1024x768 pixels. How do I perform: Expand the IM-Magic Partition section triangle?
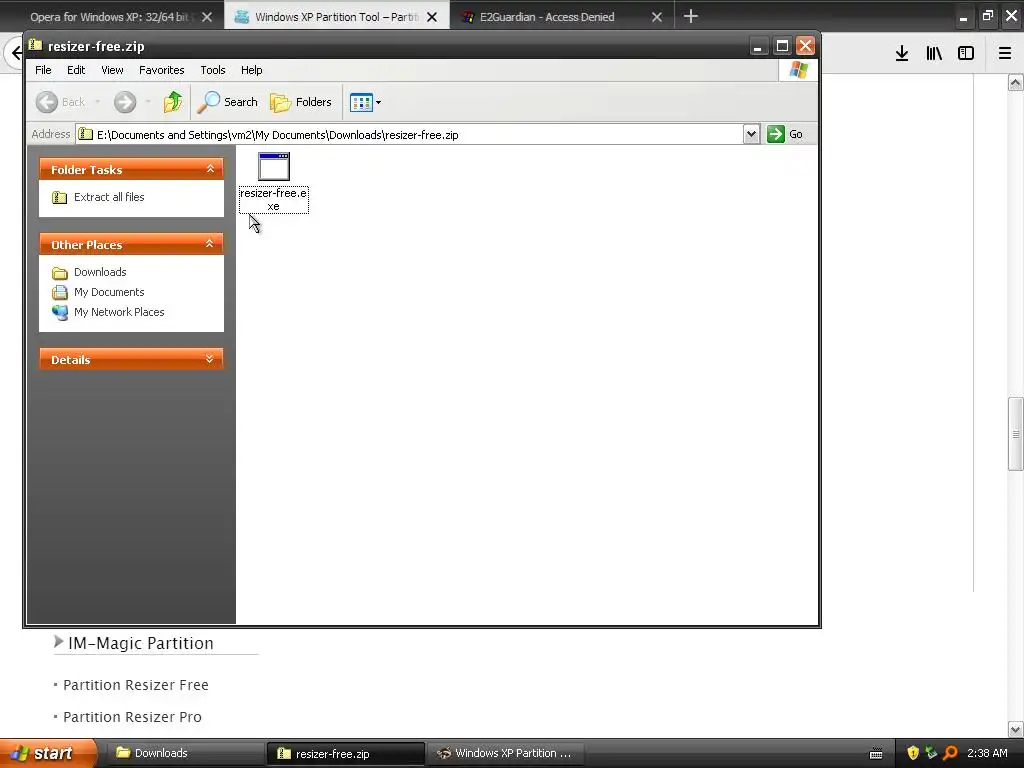(58, 642)
